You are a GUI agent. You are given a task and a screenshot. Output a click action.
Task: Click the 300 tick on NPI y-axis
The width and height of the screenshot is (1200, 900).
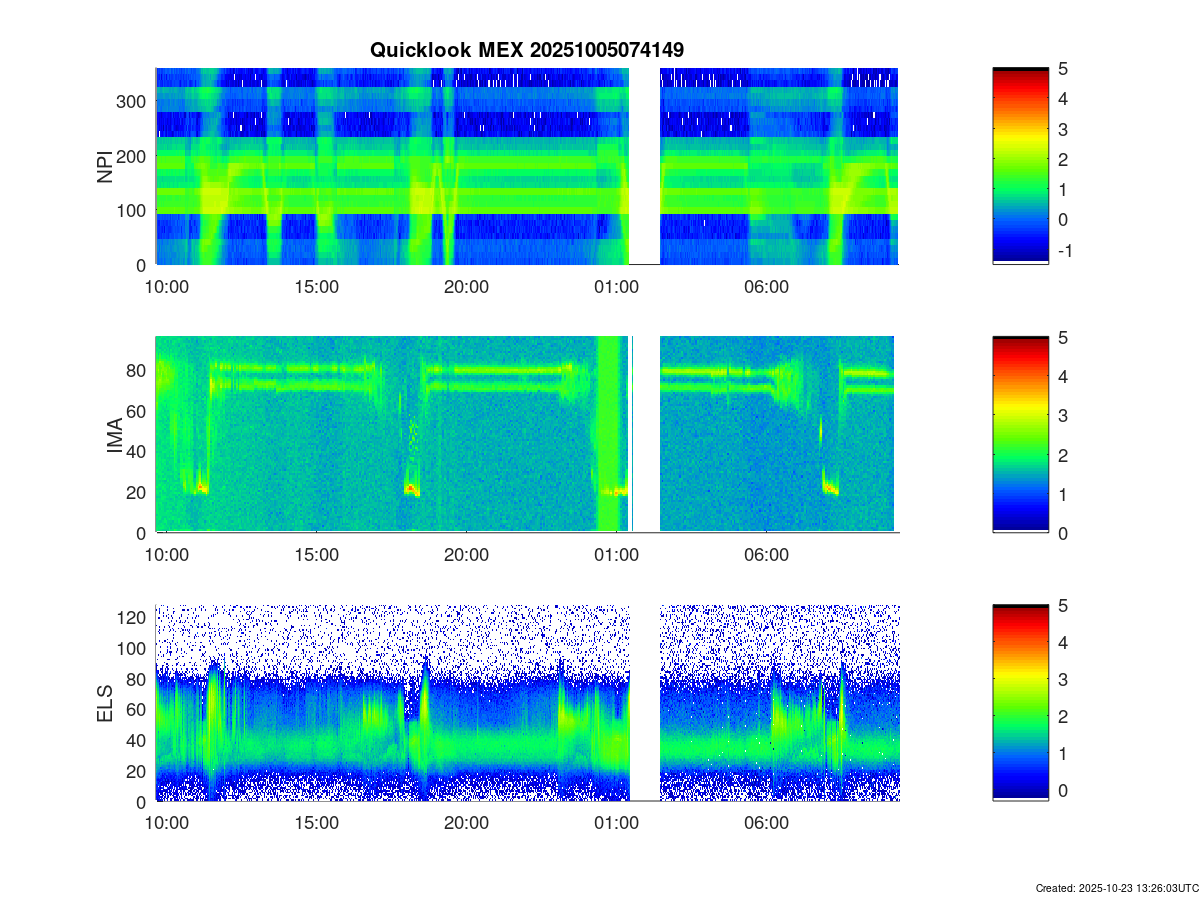(x=135, y=101)
